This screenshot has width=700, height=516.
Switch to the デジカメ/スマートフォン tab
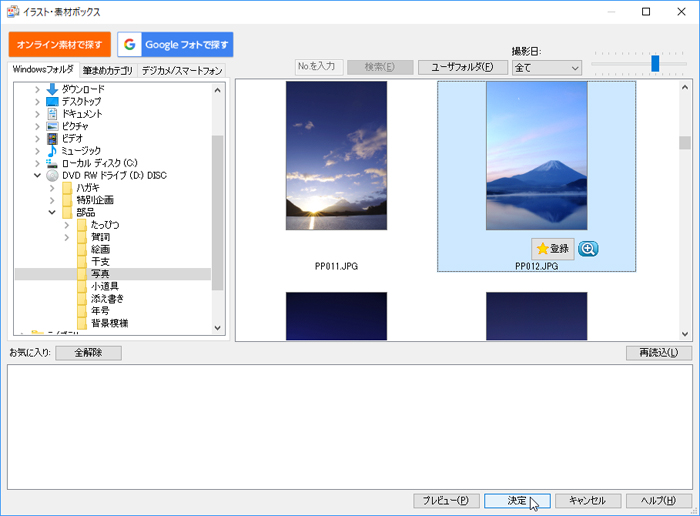tap(182, 71)
